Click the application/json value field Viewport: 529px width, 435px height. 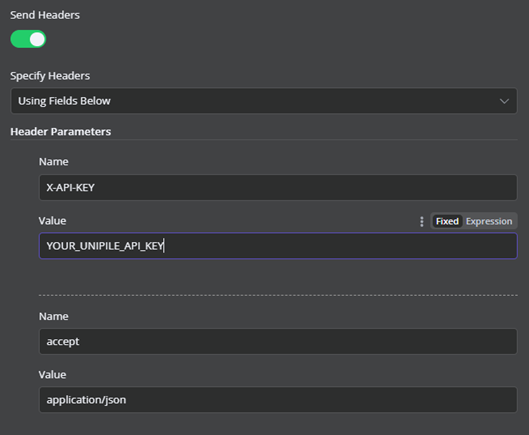(278, 400)
